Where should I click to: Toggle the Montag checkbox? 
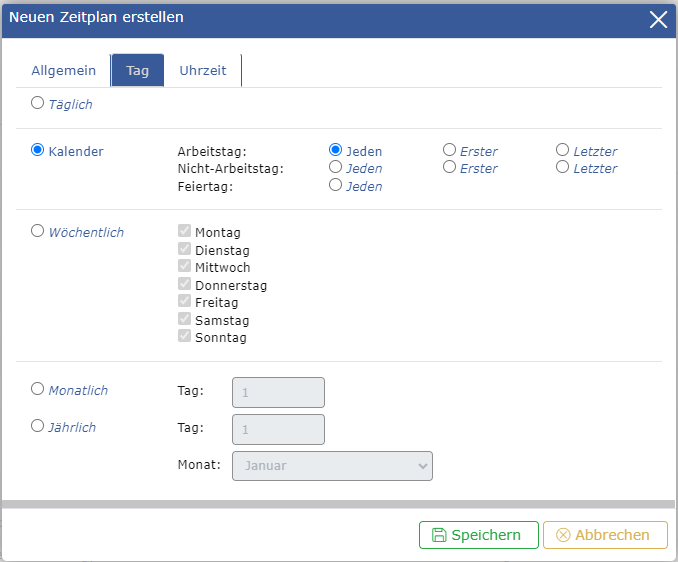coord(184,232)
